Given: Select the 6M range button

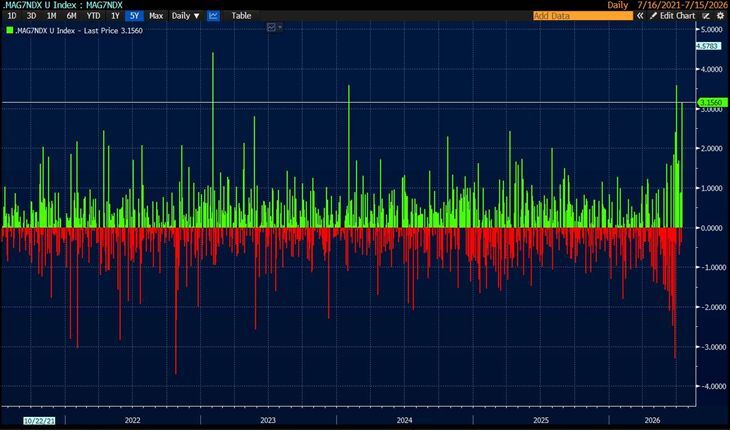Looking at the screenshot, I should click(x=71, y=16).
